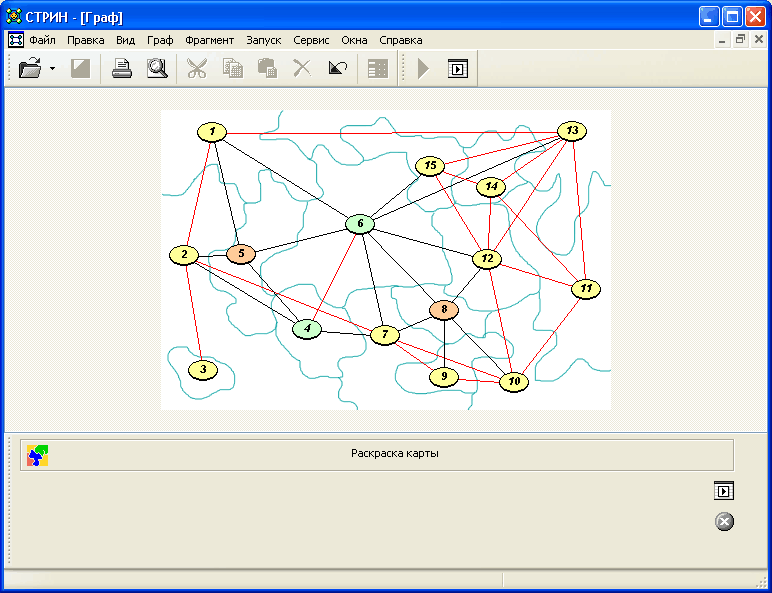Select graph node 11

point(586,289)
